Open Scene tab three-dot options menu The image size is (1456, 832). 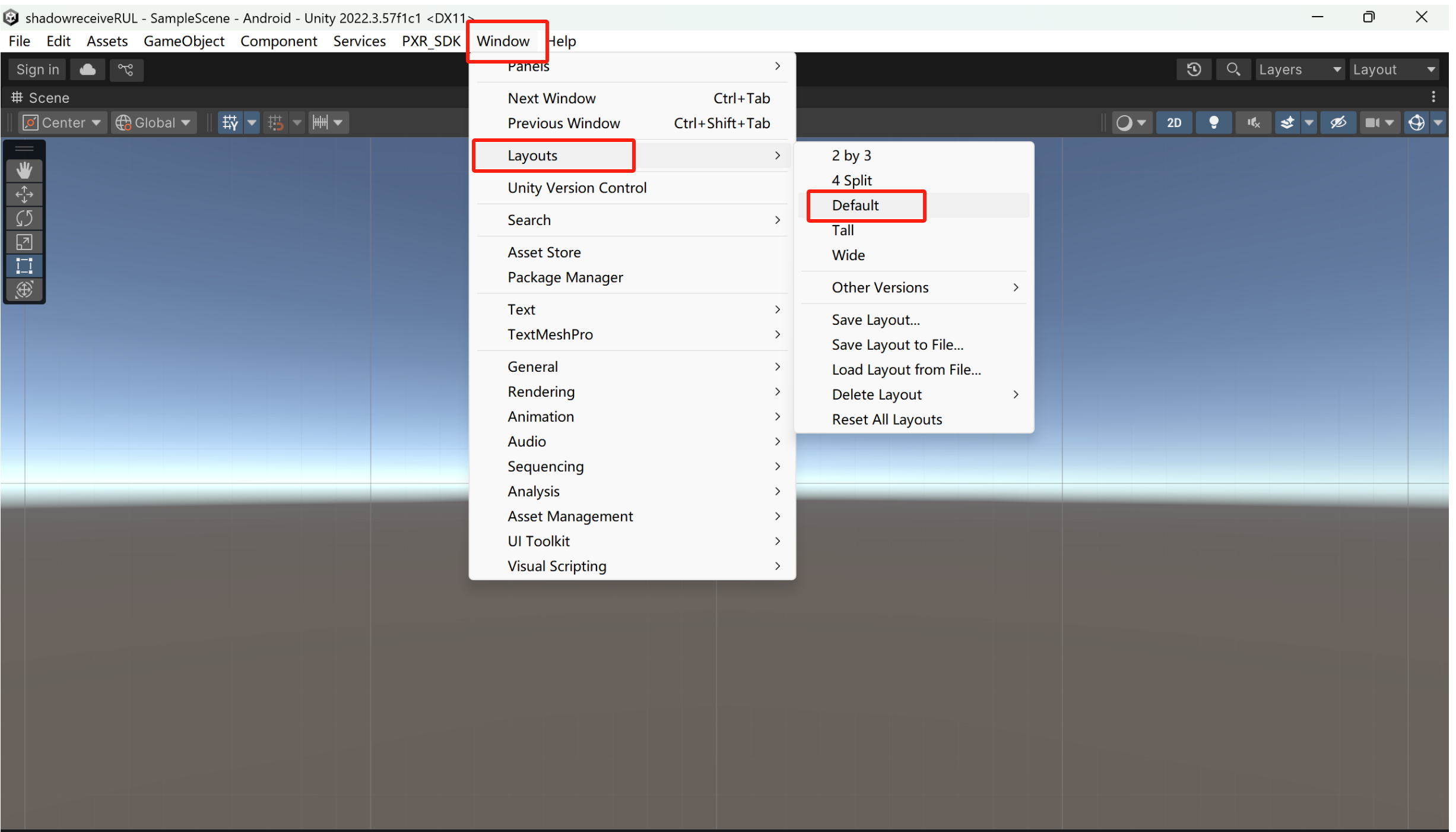pos(1433,97)
